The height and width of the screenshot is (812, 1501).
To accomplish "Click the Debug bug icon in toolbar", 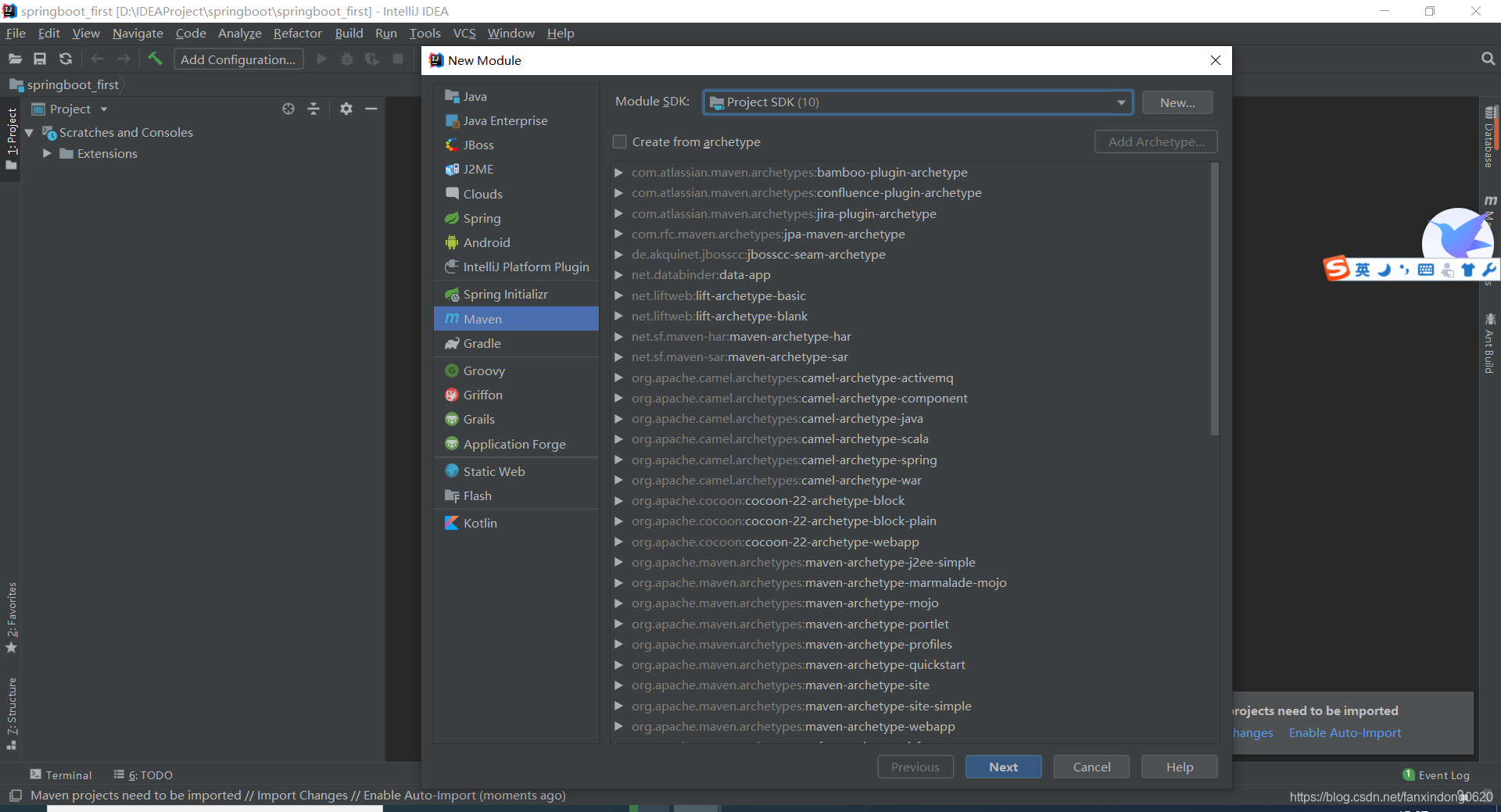I will [347, 59].
